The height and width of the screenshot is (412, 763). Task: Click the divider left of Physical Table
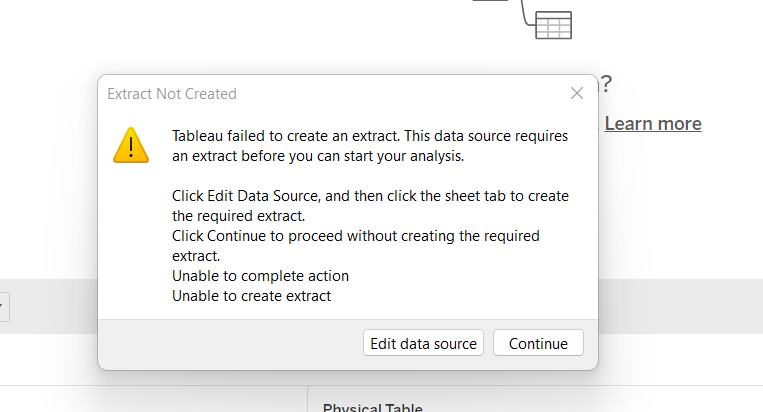point(307,400)
